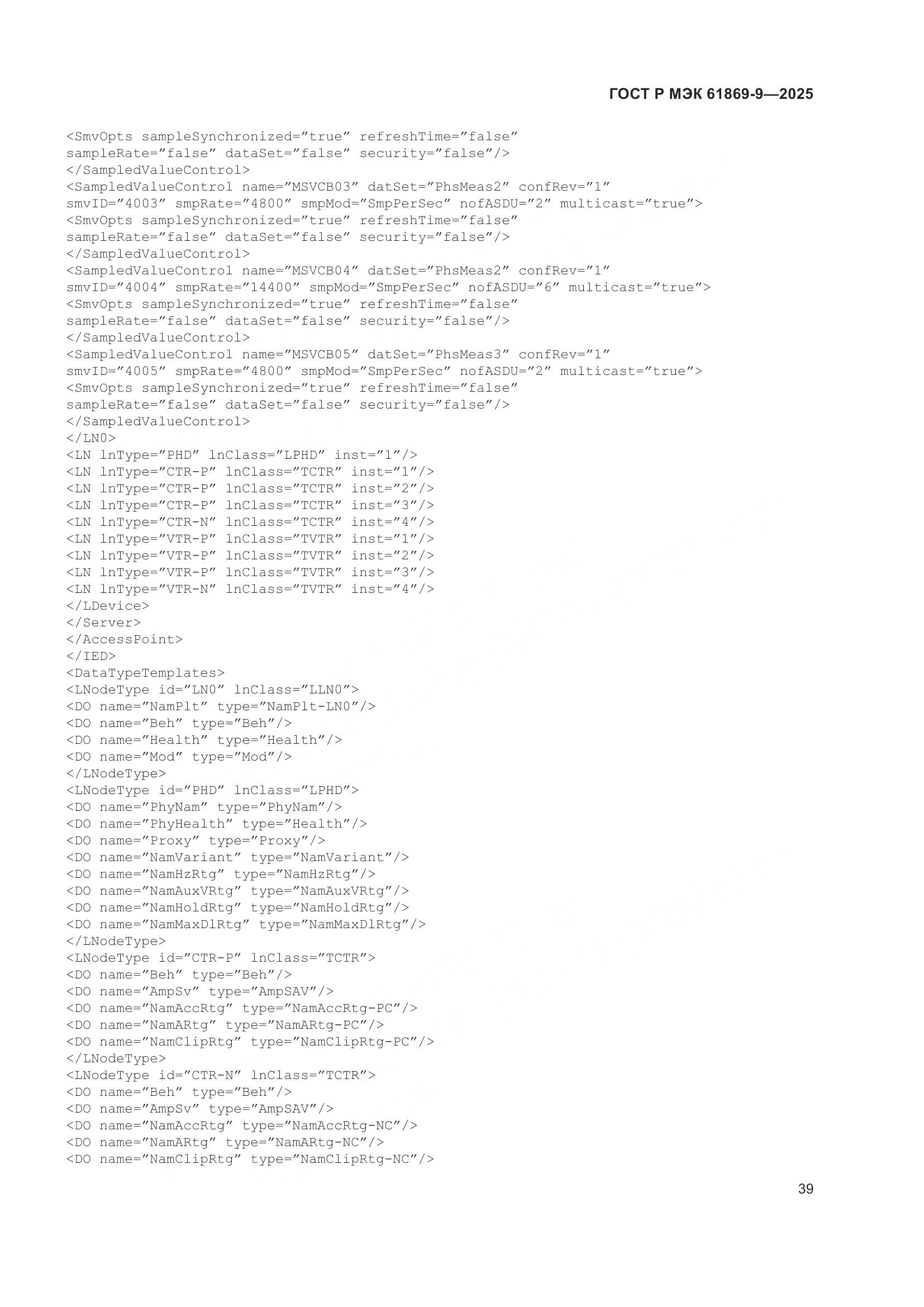The height and width of the screenshot is (1307, 924).
Task: Click the DO name="NamClipRtg" type="NamClipRtg-NC" line
Action: pyautogui.click(x=250, y=1159)
